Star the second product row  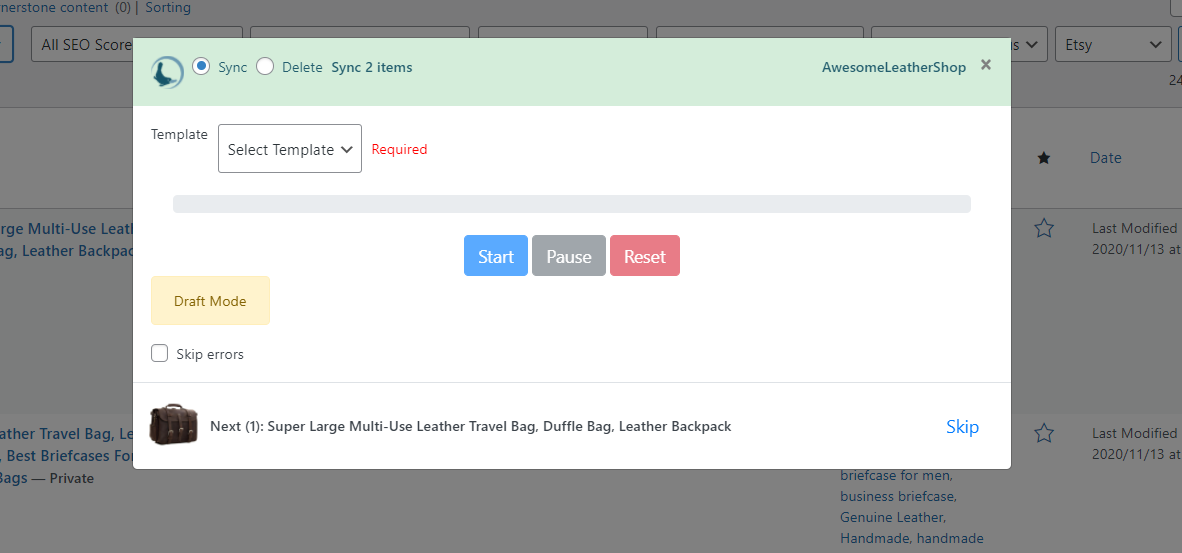coord(1043,433)
